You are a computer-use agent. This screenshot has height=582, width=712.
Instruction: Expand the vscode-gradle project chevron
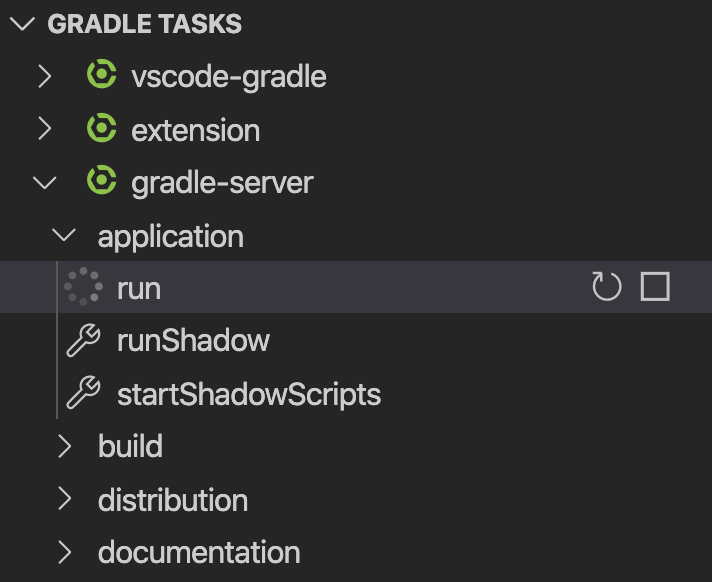coord(44,76)
